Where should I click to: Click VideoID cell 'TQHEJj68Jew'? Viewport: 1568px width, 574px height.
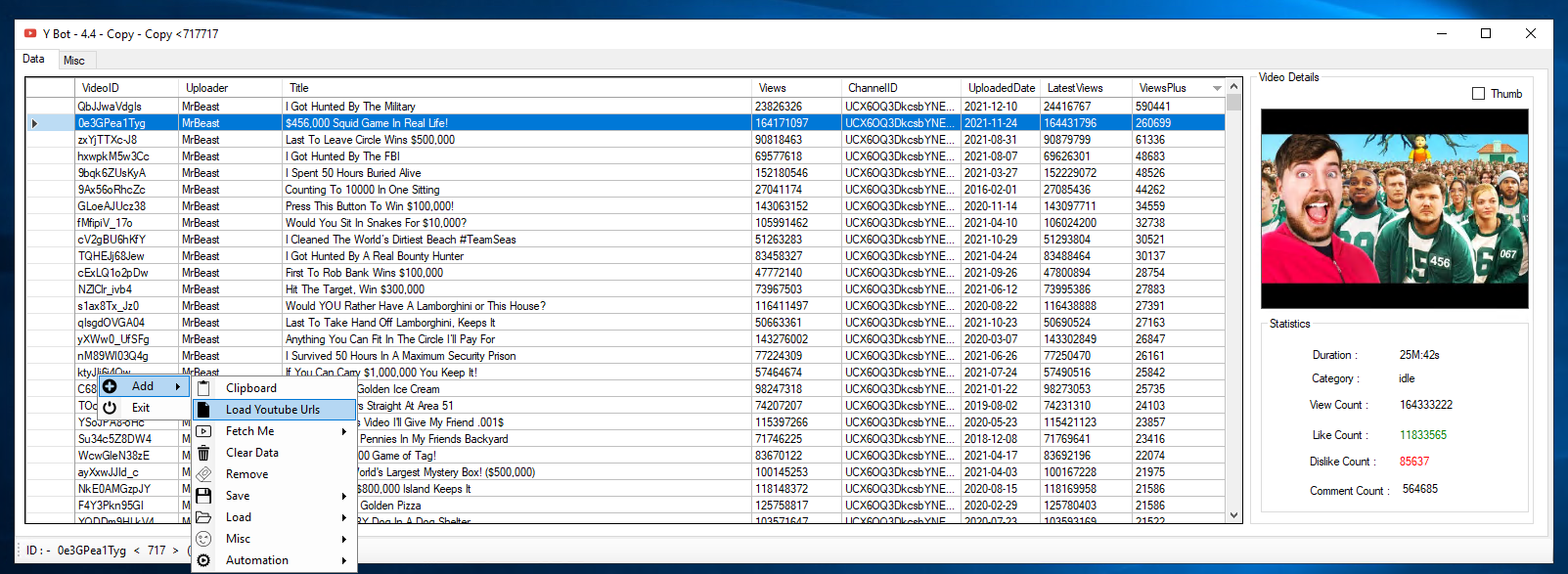tap(126, 256)
